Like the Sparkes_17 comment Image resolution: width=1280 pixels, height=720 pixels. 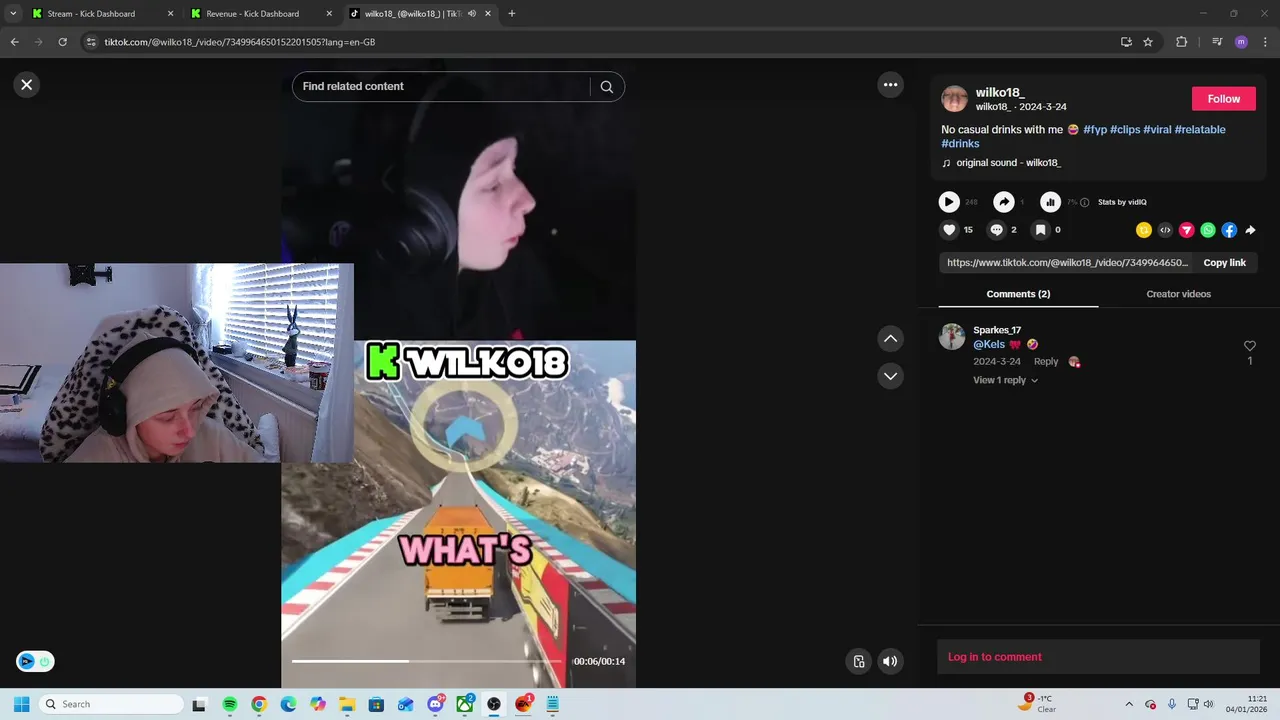pyautogui.click(x=1249, y=346)
